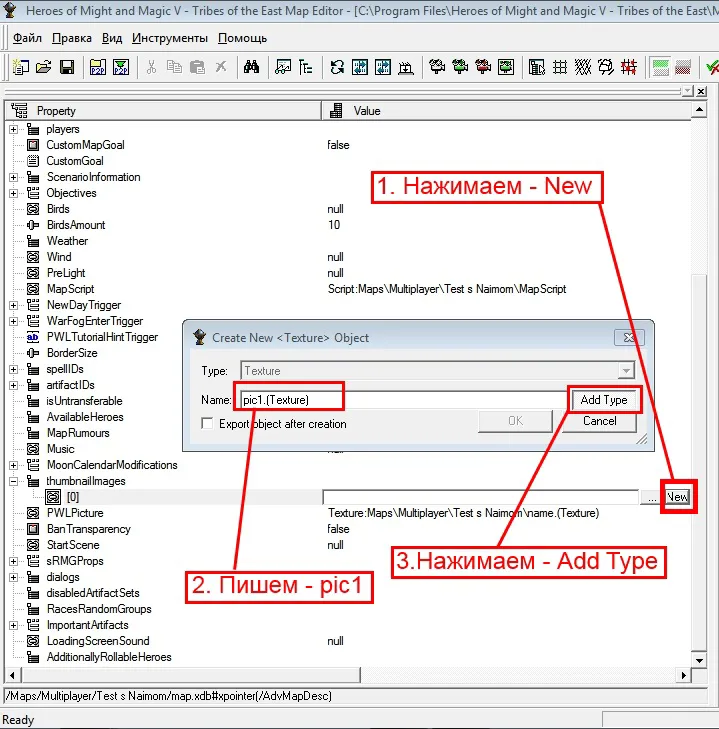Select the MapScript property row

[349, 289]
